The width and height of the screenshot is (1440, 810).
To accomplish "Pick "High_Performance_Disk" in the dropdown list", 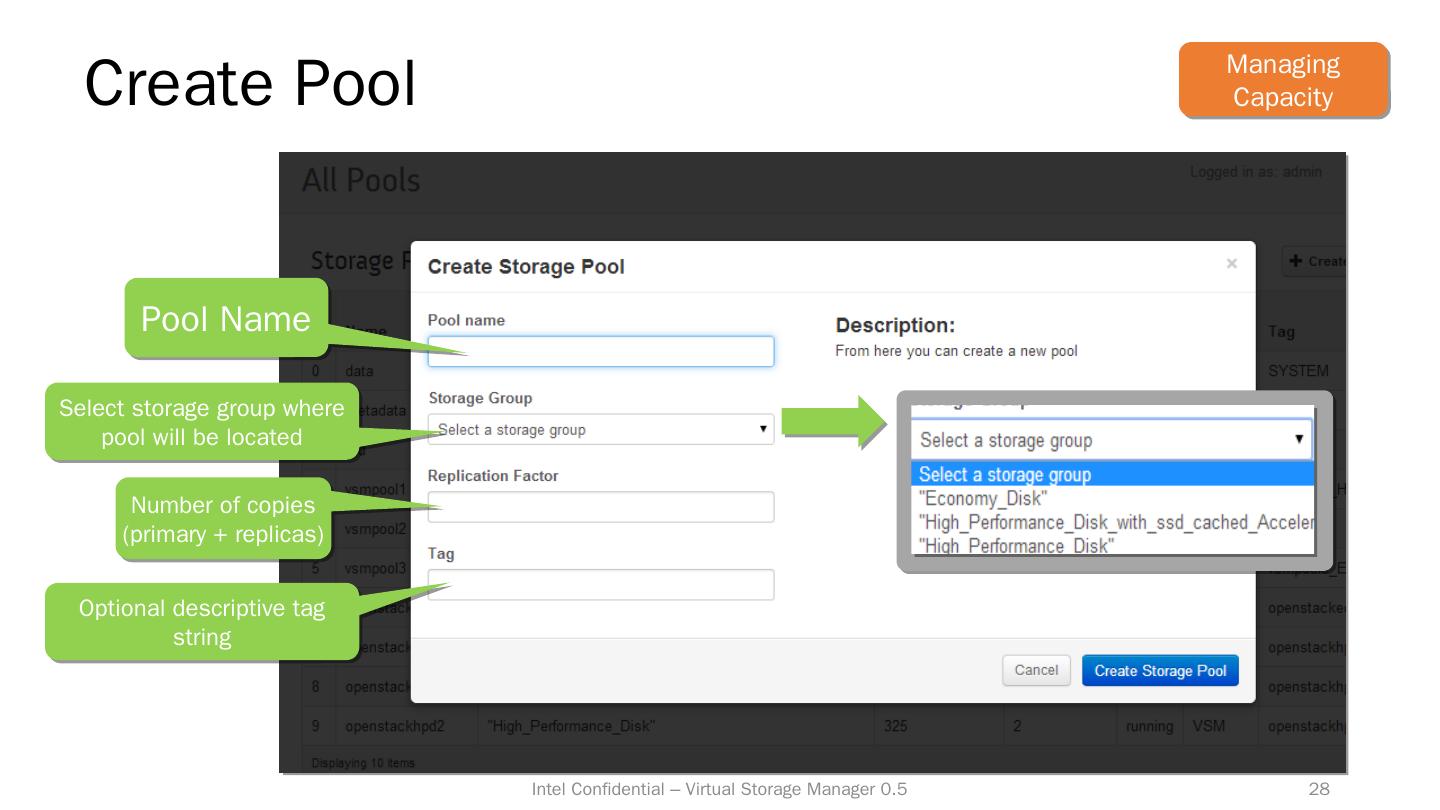I will (x=1016, y=546).
